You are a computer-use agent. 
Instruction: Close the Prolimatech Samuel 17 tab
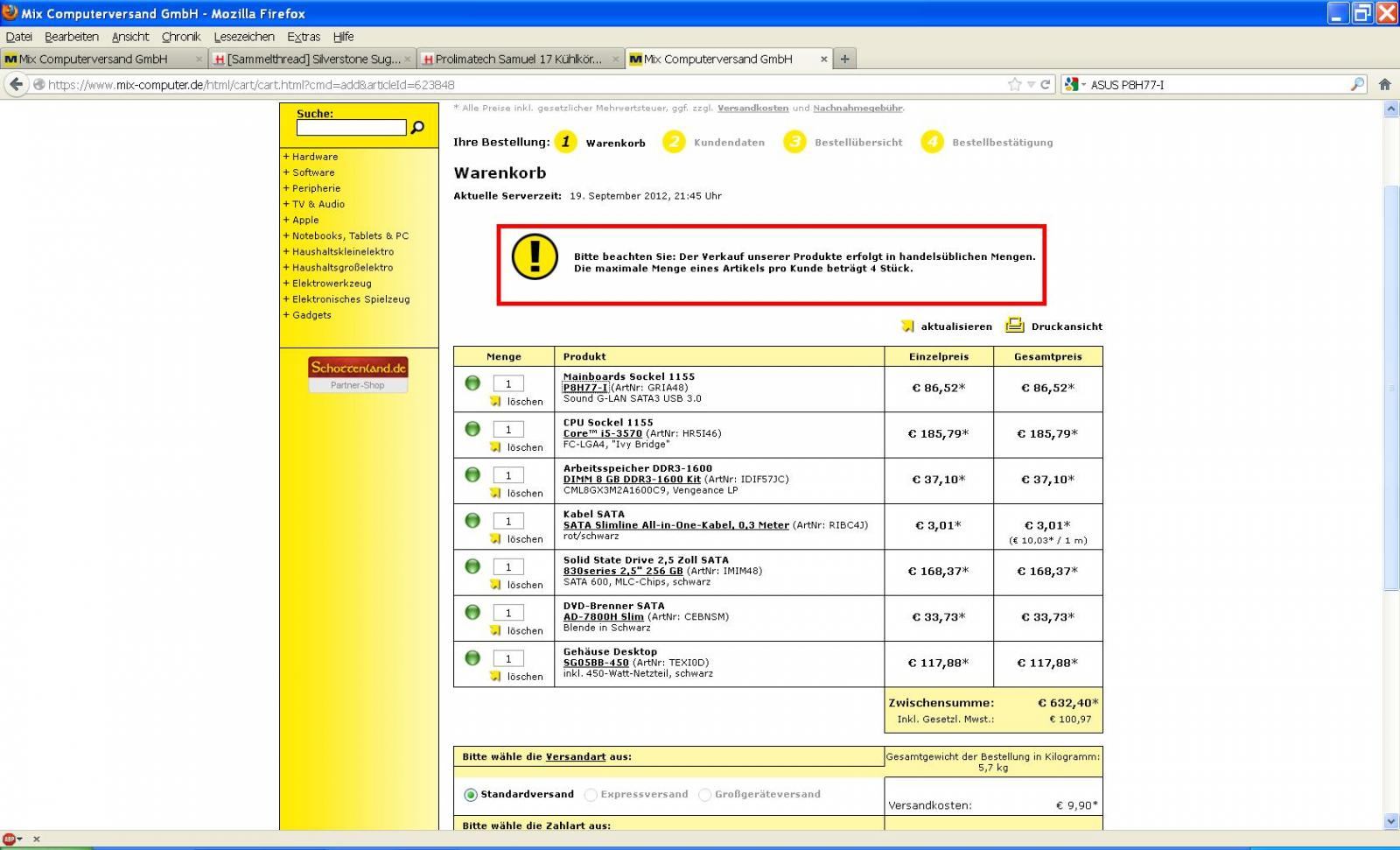tap(616, 60)
